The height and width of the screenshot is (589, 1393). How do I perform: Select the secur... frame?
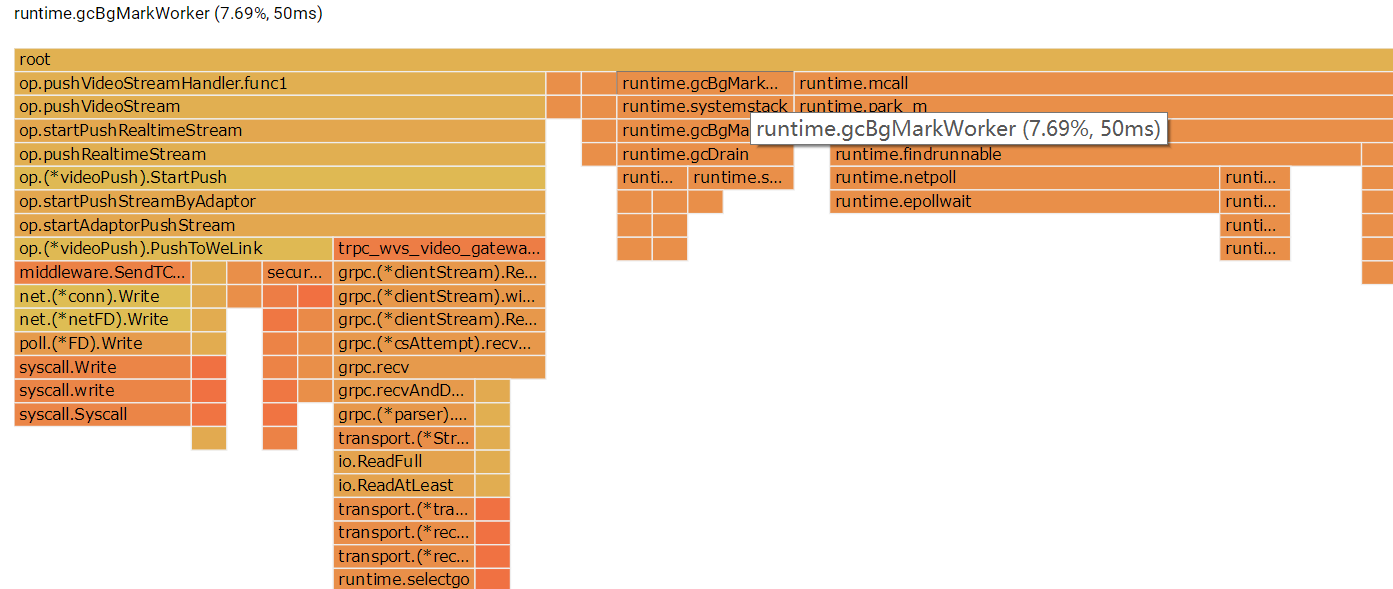296,273
